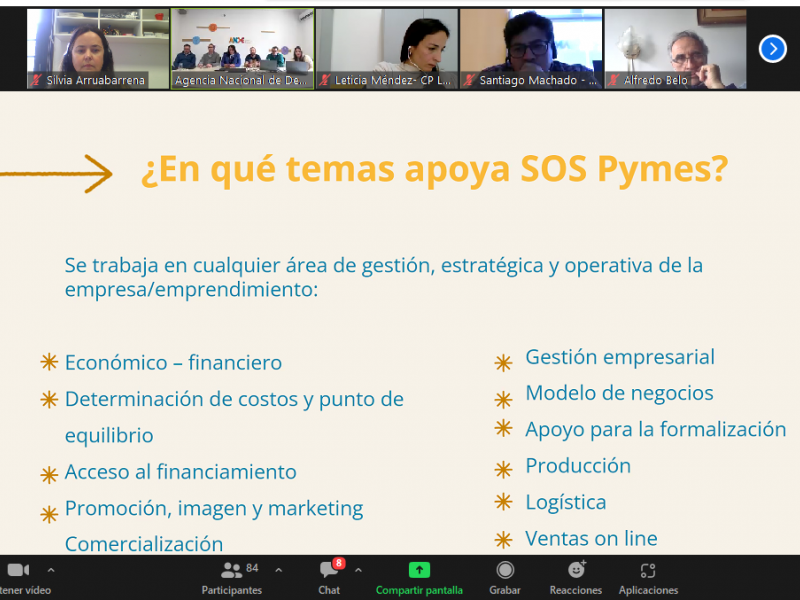Click muted mic icon on Leticia Méndez
Image resolution: width=800 pixels, height=600 pixels.
324,80
